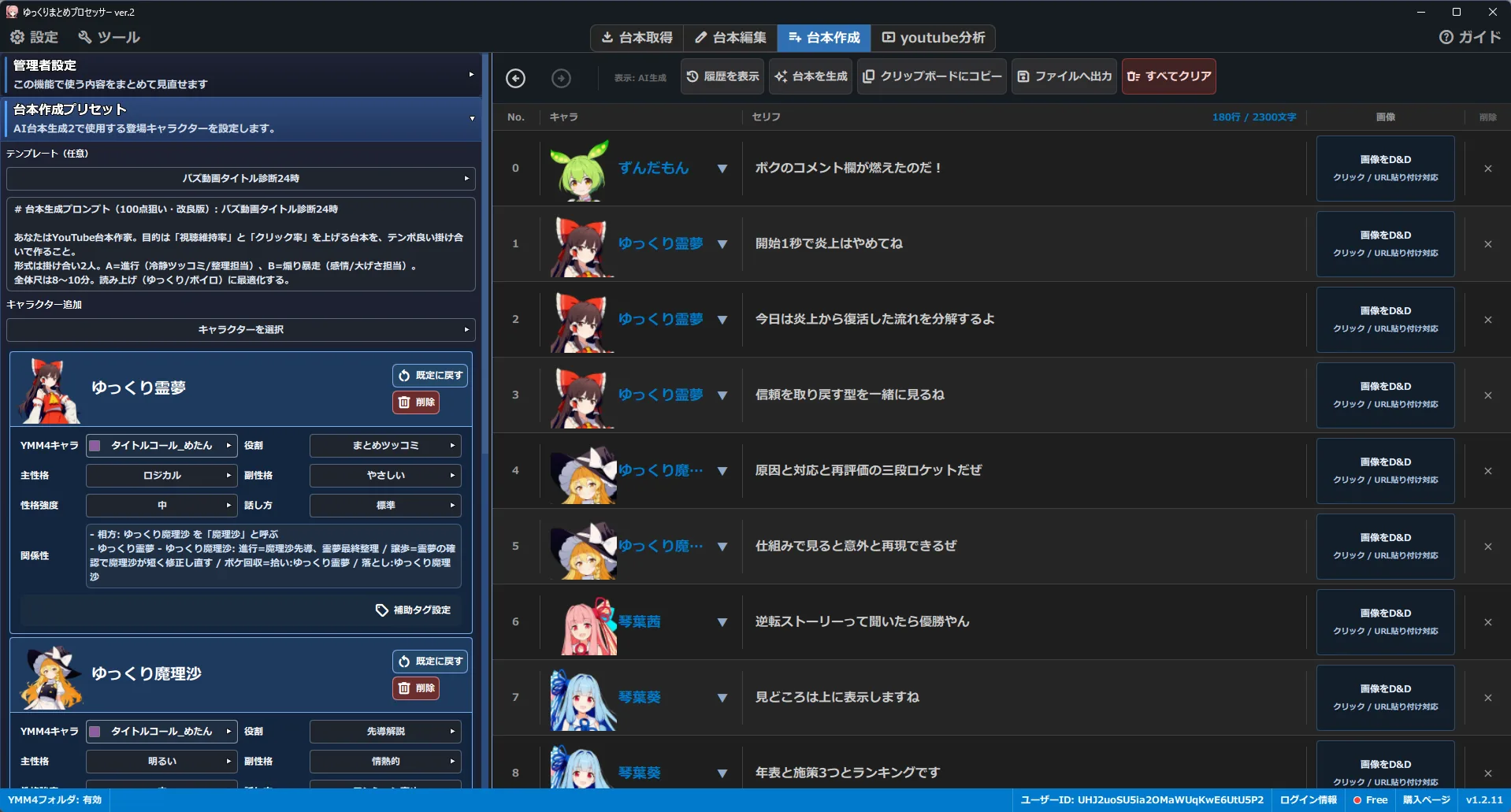Collapse the 台本作成プリセット section

click(x=242, y=118)
